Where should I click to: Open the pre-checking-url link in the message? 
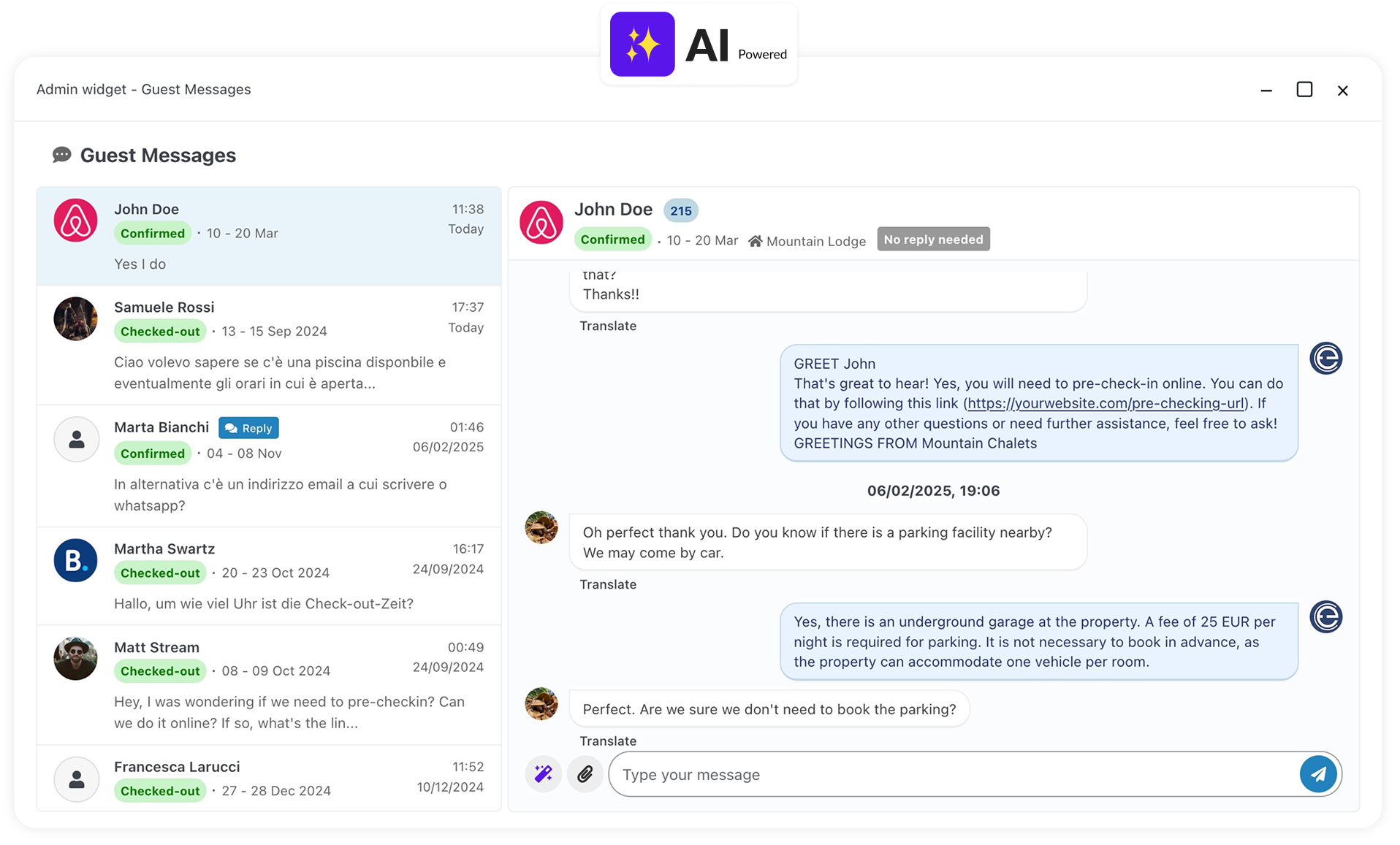pyautogui.click(x=1106, y=403)
